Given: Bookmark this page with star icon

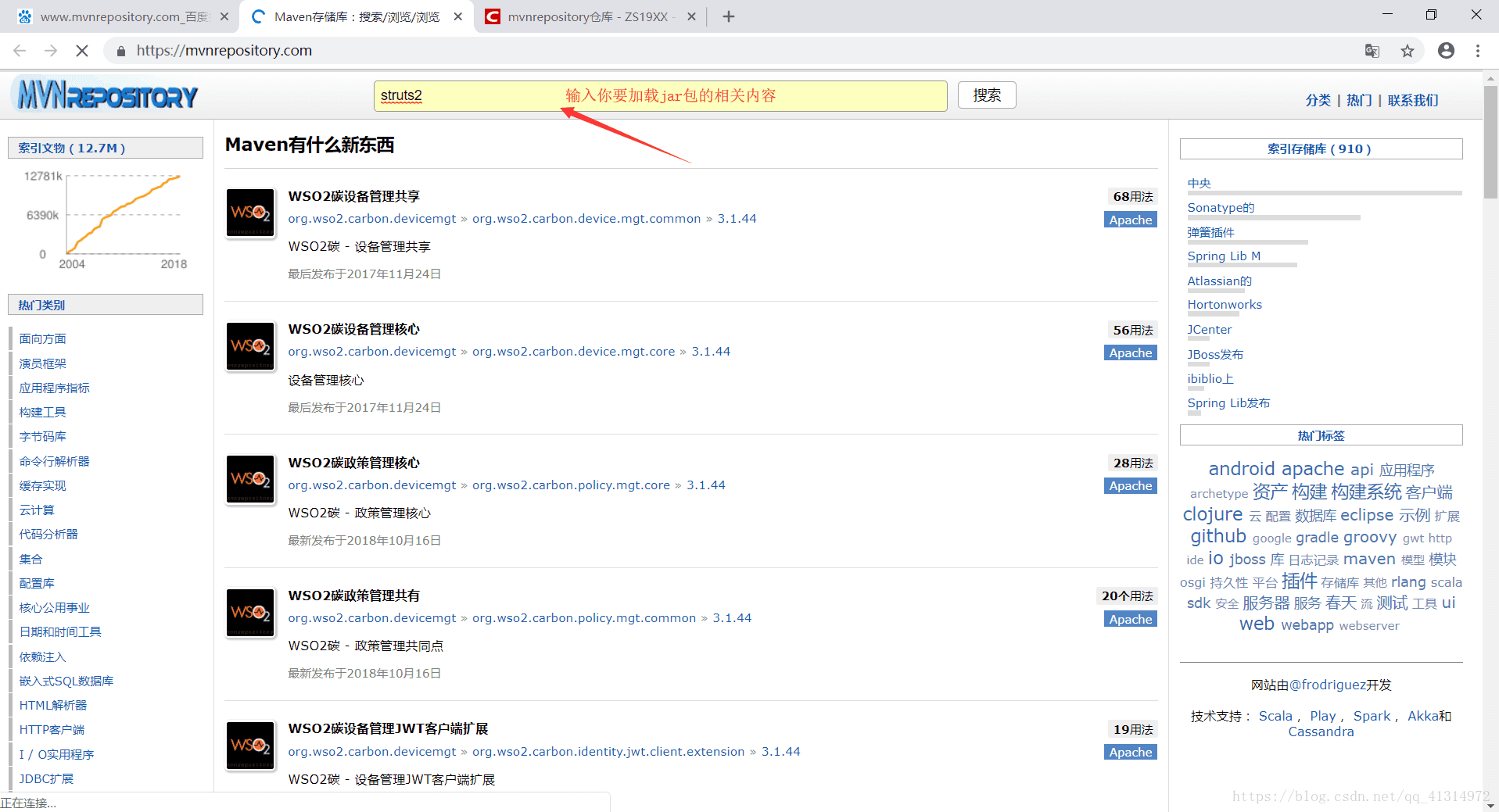Looking at the screenshot, I should pos(1408,51).
